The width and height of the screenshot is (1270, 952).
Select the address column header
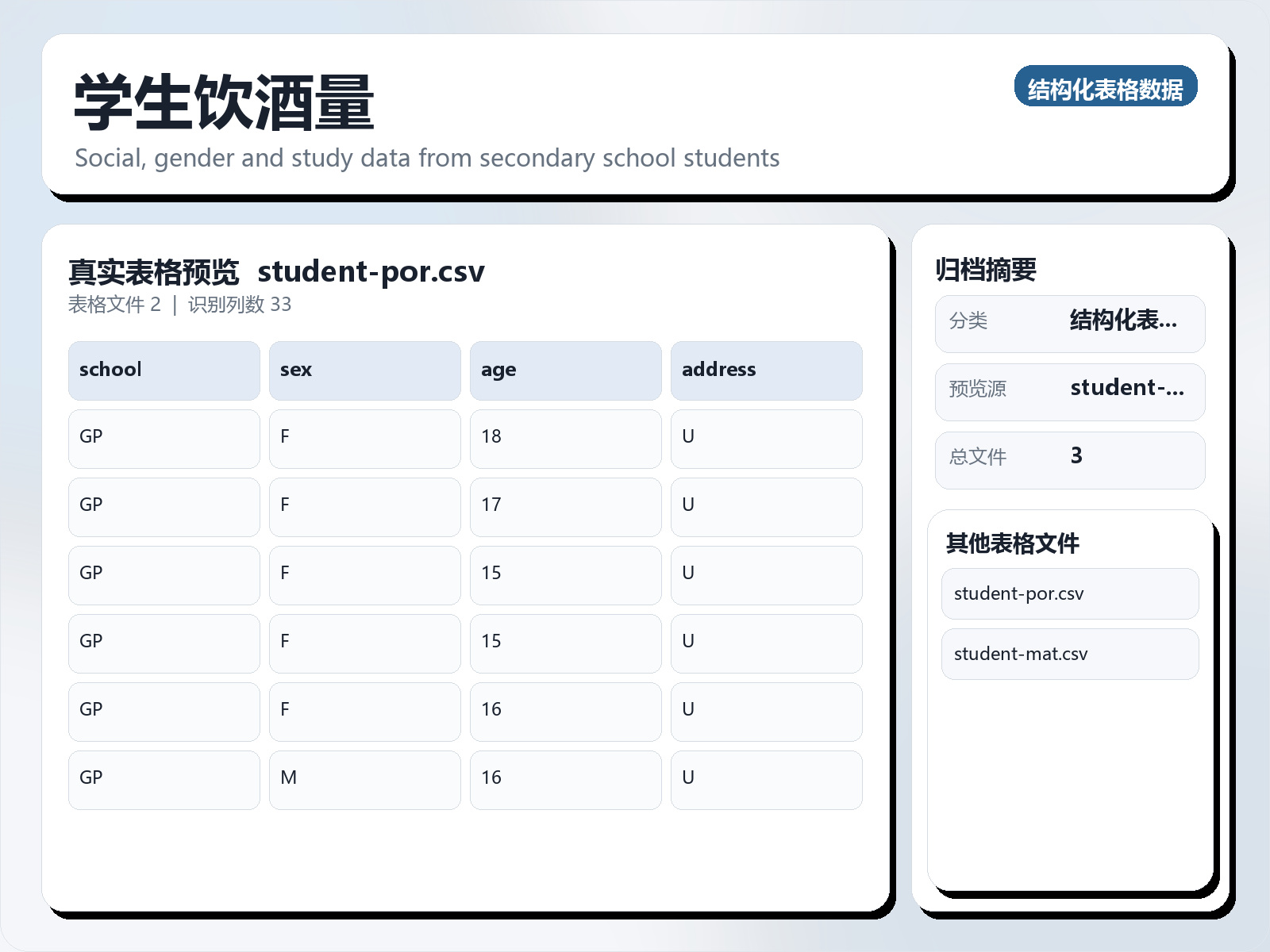[766, 370]
